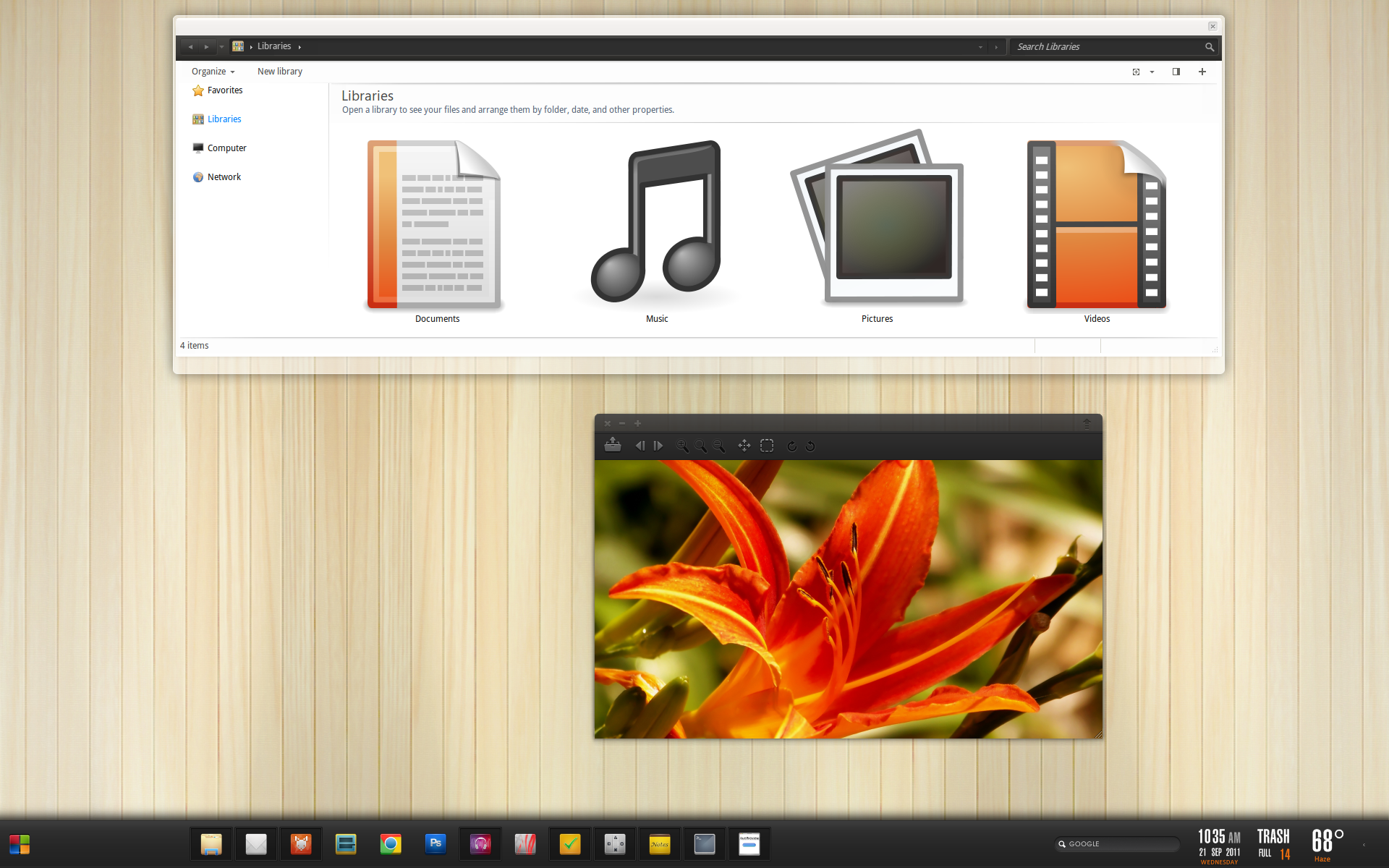Expand the address bar history dropdown

click(x=980, y=47)
